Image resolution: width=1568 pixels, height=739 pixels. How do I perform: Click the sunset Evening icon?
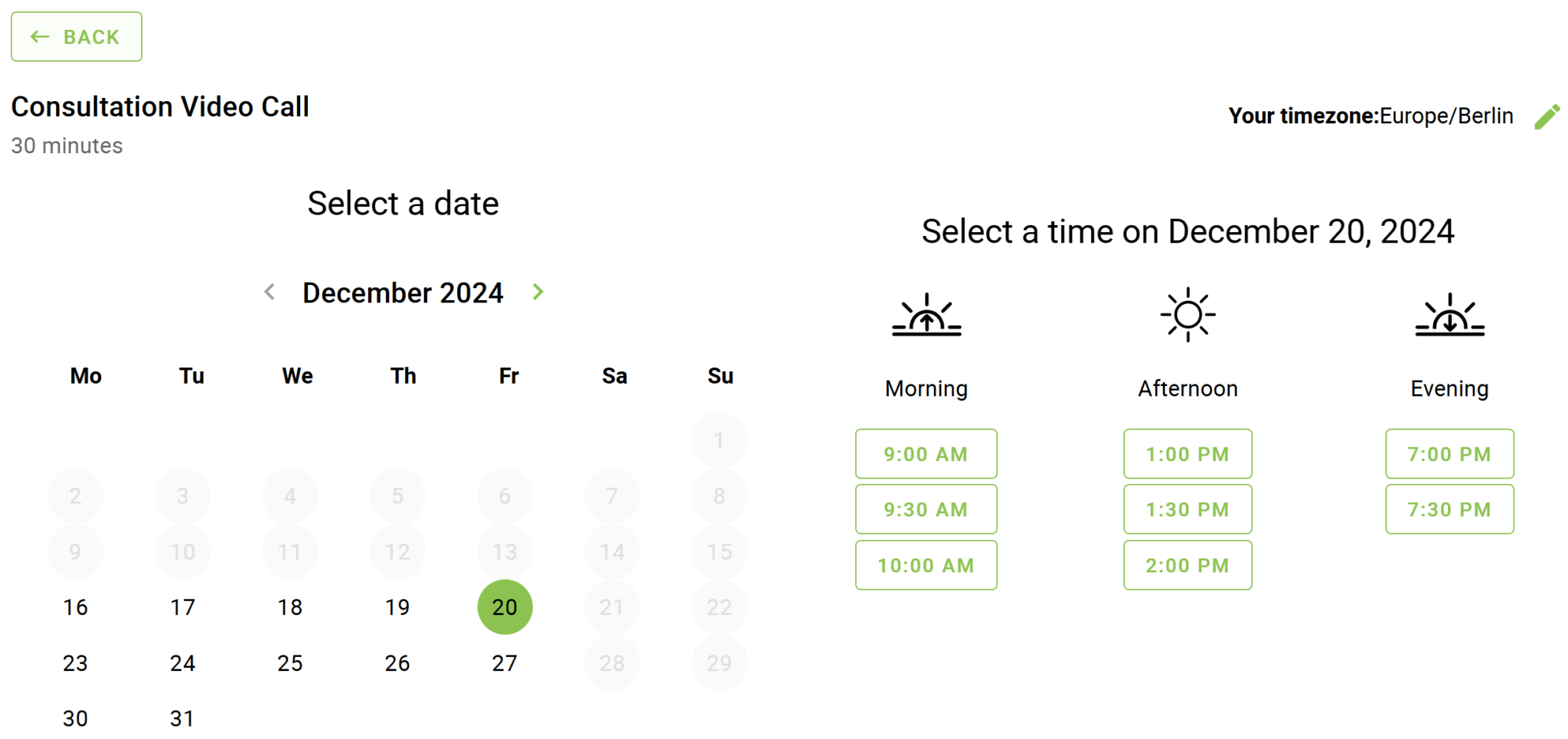click(x=1449, y=316)
